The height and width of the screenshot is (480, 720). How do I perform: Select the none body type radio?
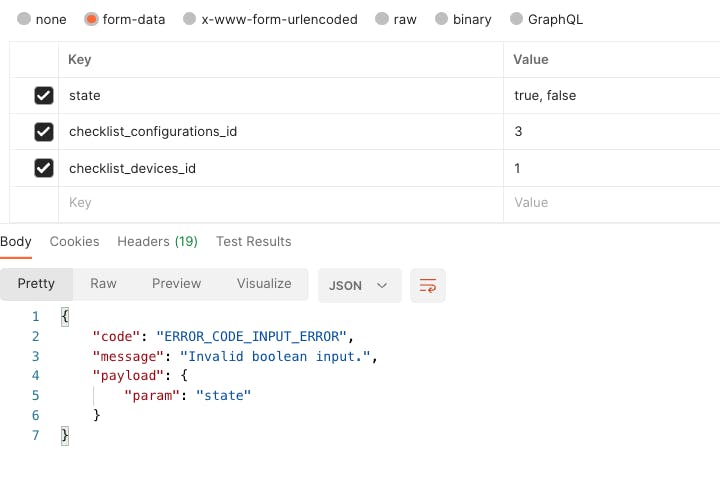(x=24, y=19)
